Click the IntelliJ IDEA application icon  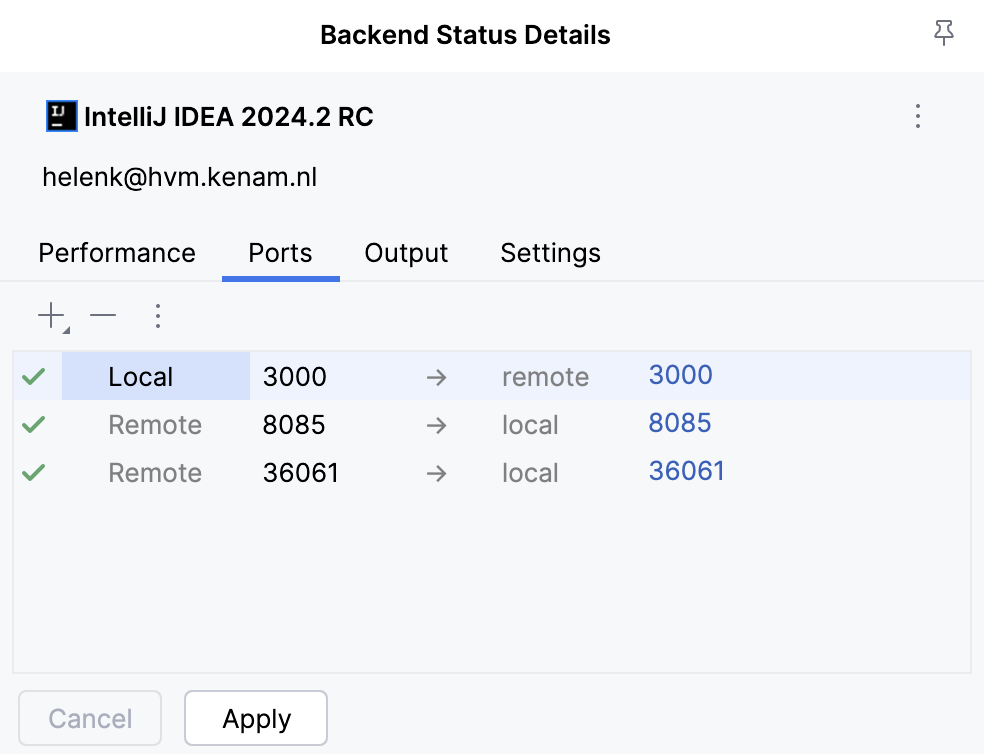click(60, 116)
